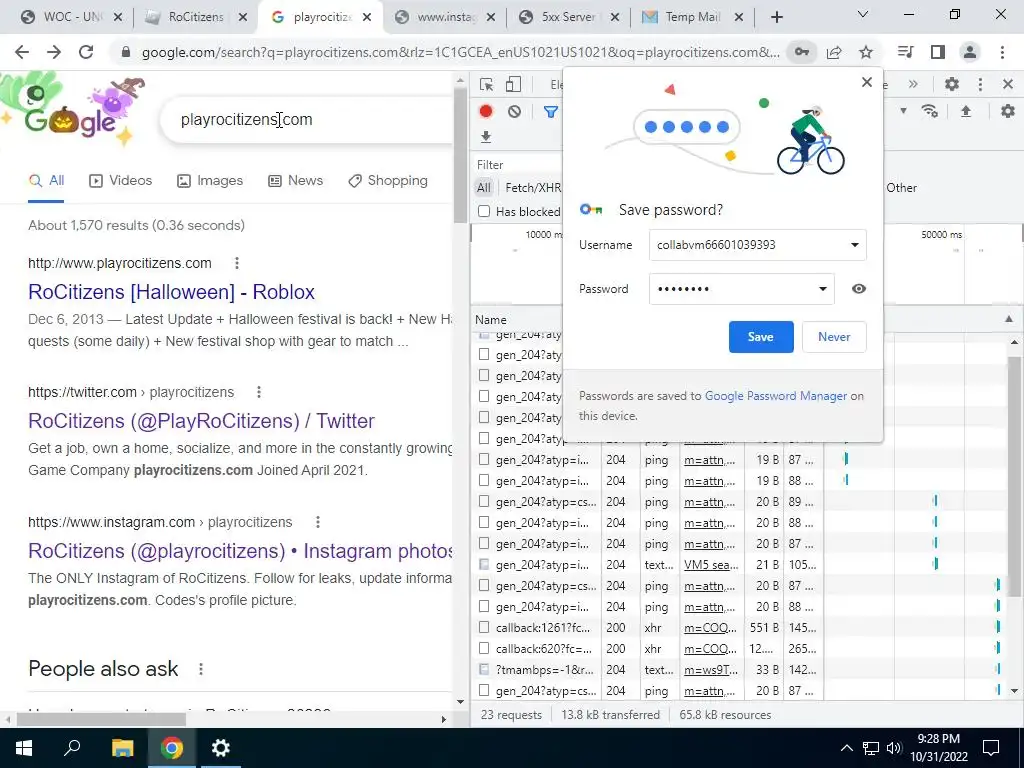1024x768 pixels.
Task: Open the tab search chevron
Action: (863, 14)
